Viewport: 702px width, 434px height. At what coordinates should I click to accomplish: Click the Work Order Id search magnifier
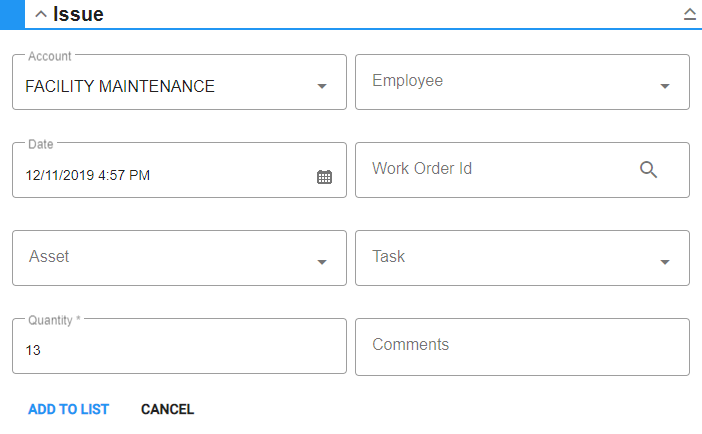pos(648,170)
